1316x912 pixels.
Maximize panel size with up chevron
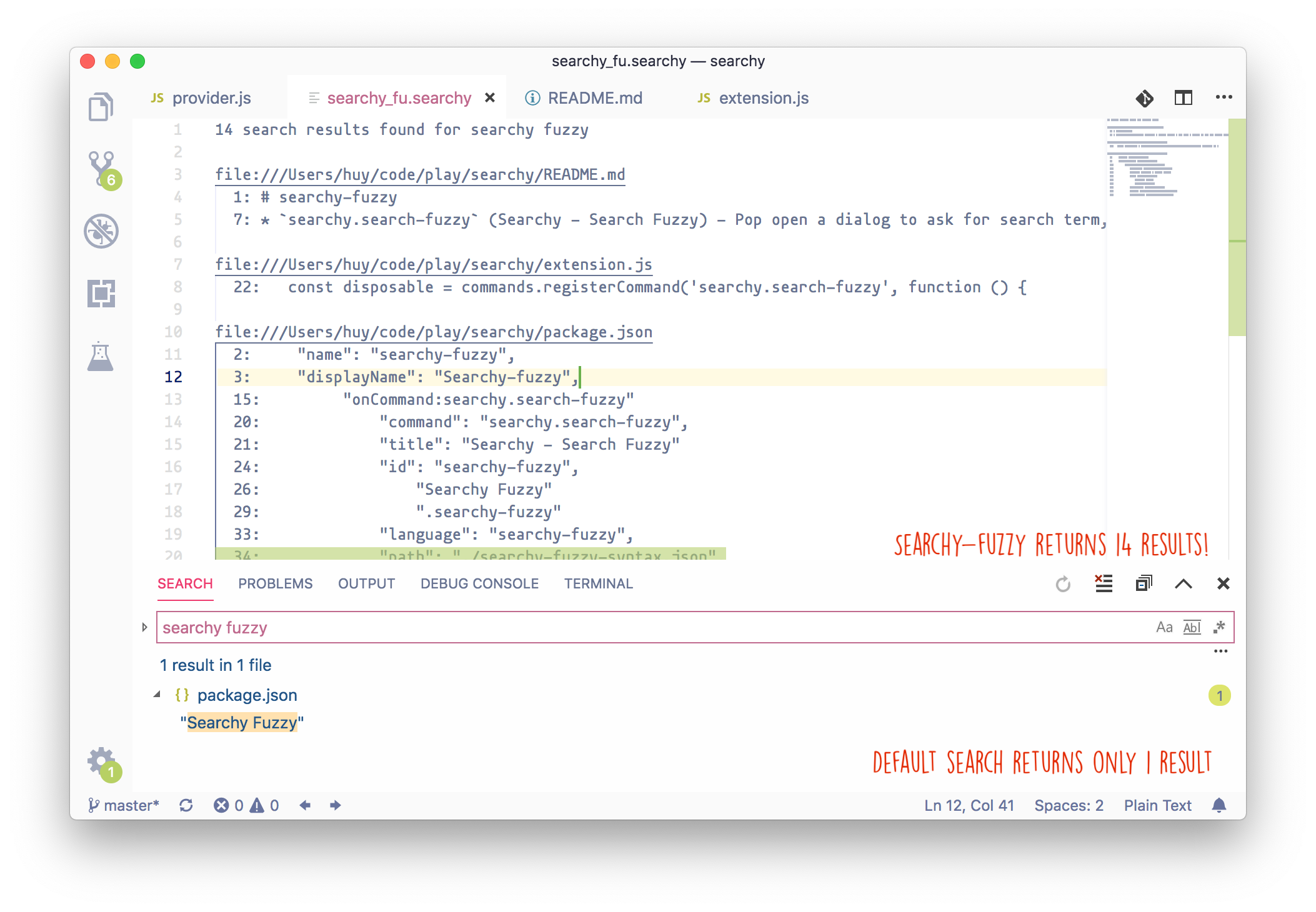(1183, 584)
